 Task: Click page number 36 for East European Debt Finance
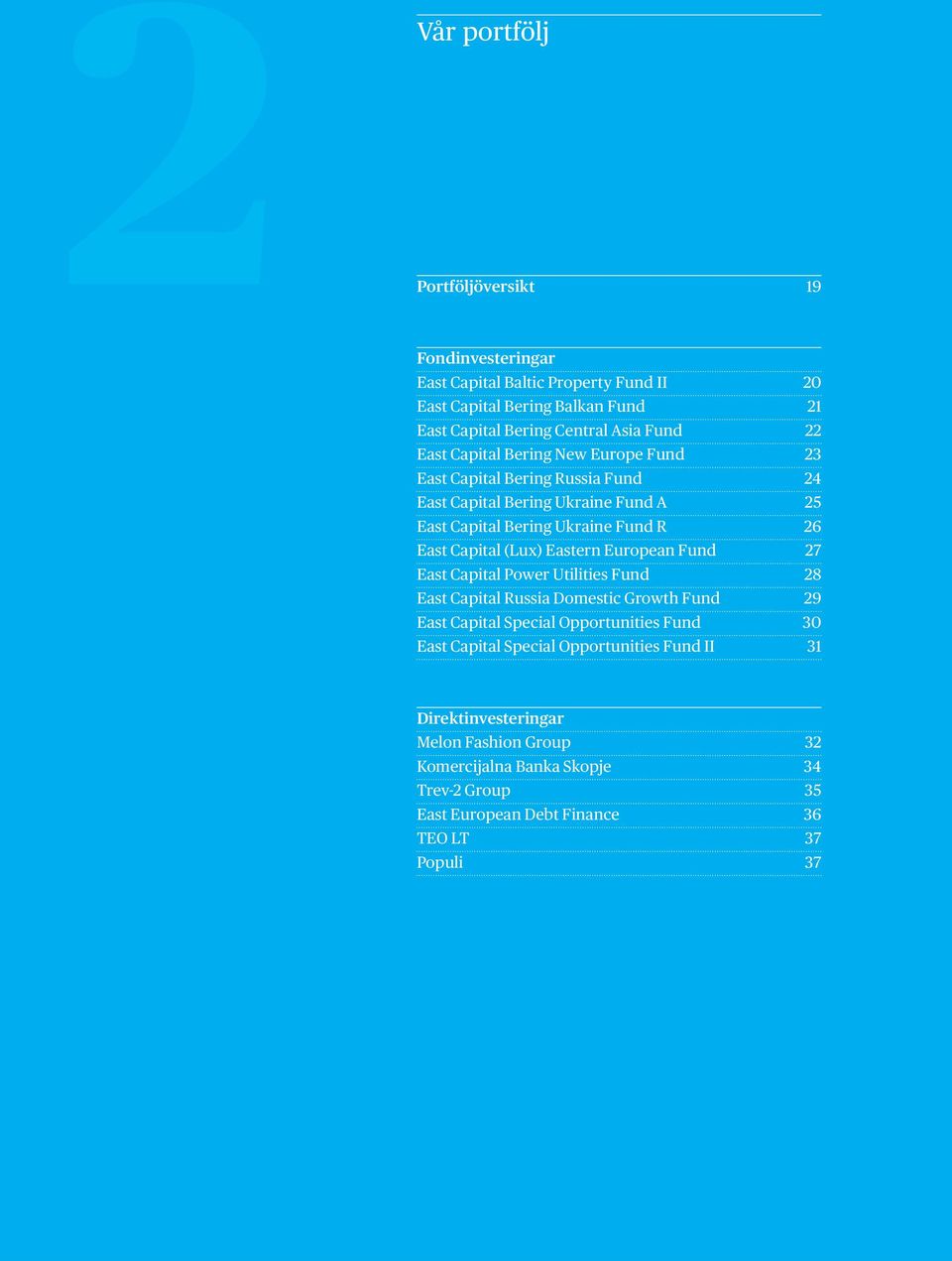[812, 815]
